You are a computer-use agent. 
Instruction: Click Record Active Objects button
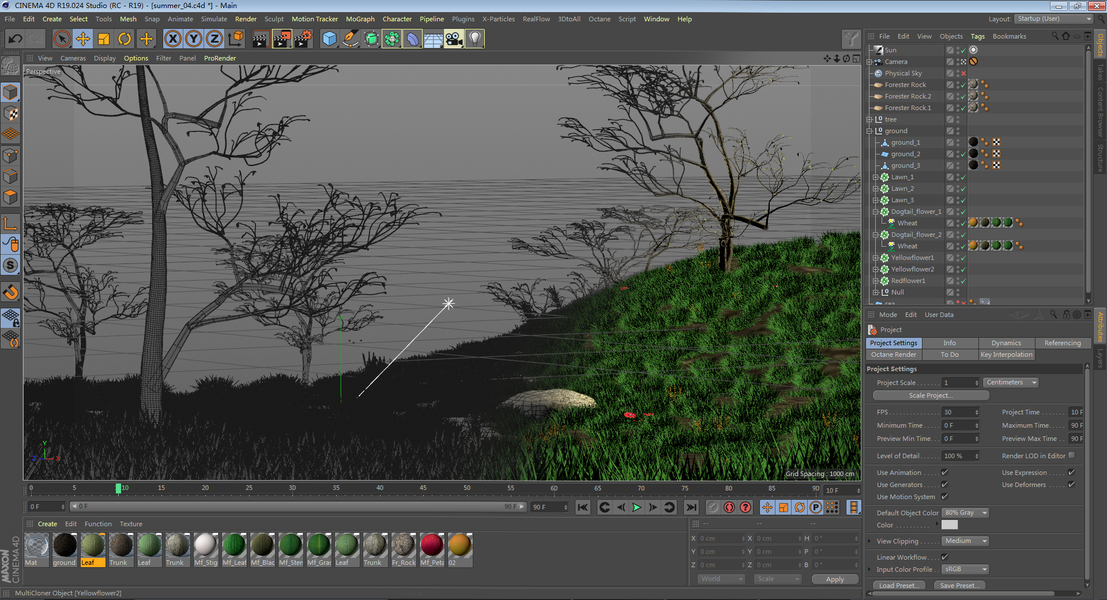[713, 507]
